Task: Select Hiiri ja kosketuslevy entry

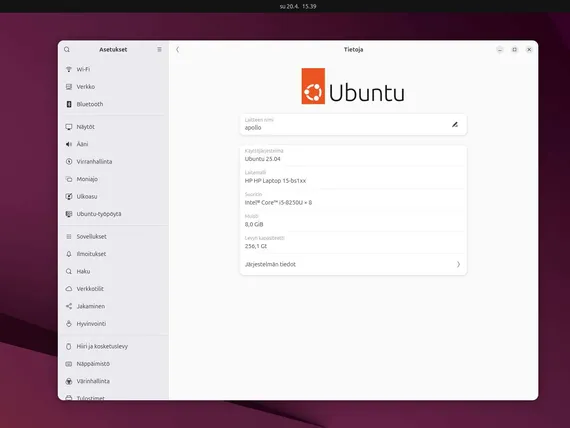Action: coord(113,346)
